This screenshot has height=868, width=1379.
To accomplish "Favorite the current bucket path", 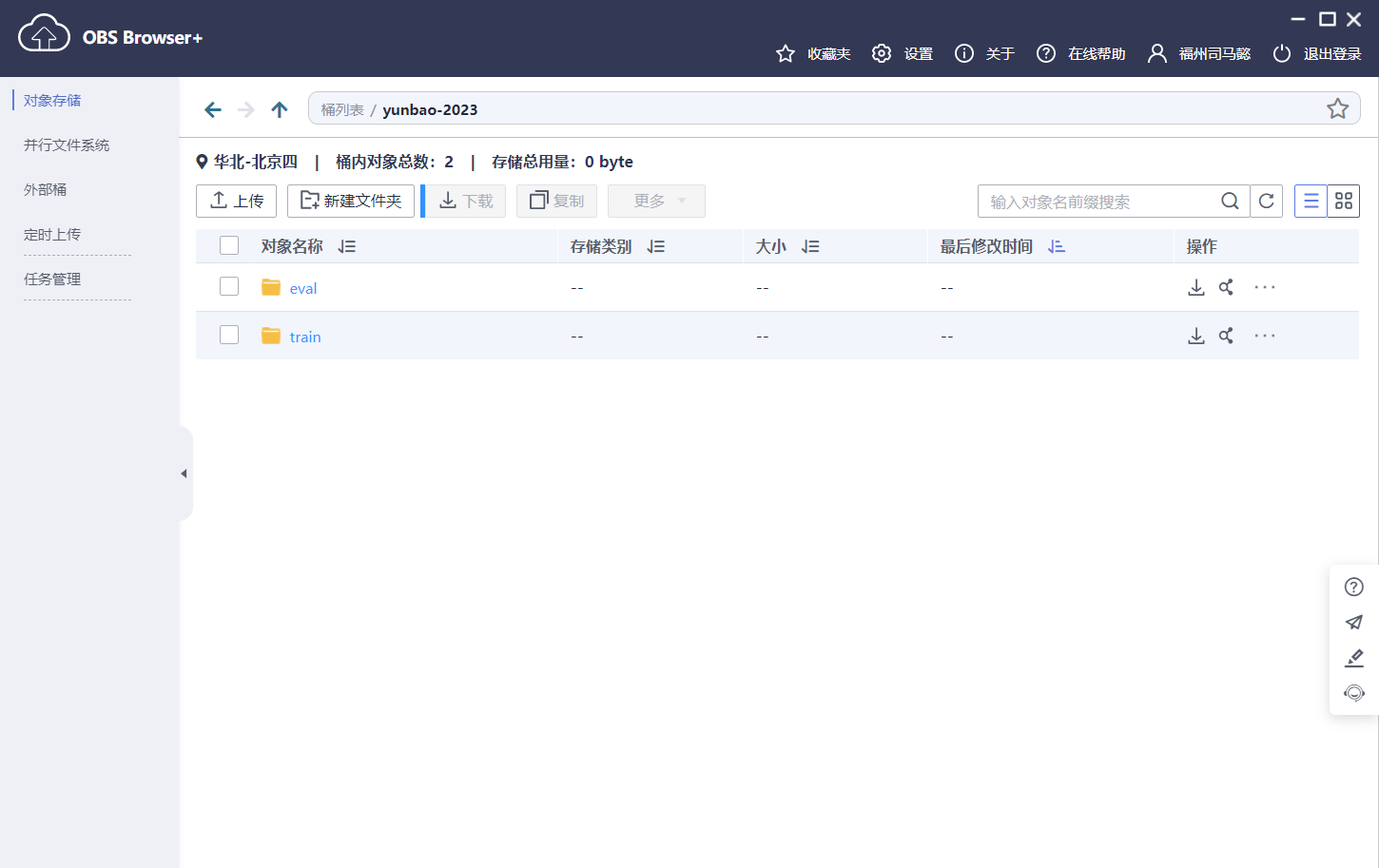I will 1338,108.
